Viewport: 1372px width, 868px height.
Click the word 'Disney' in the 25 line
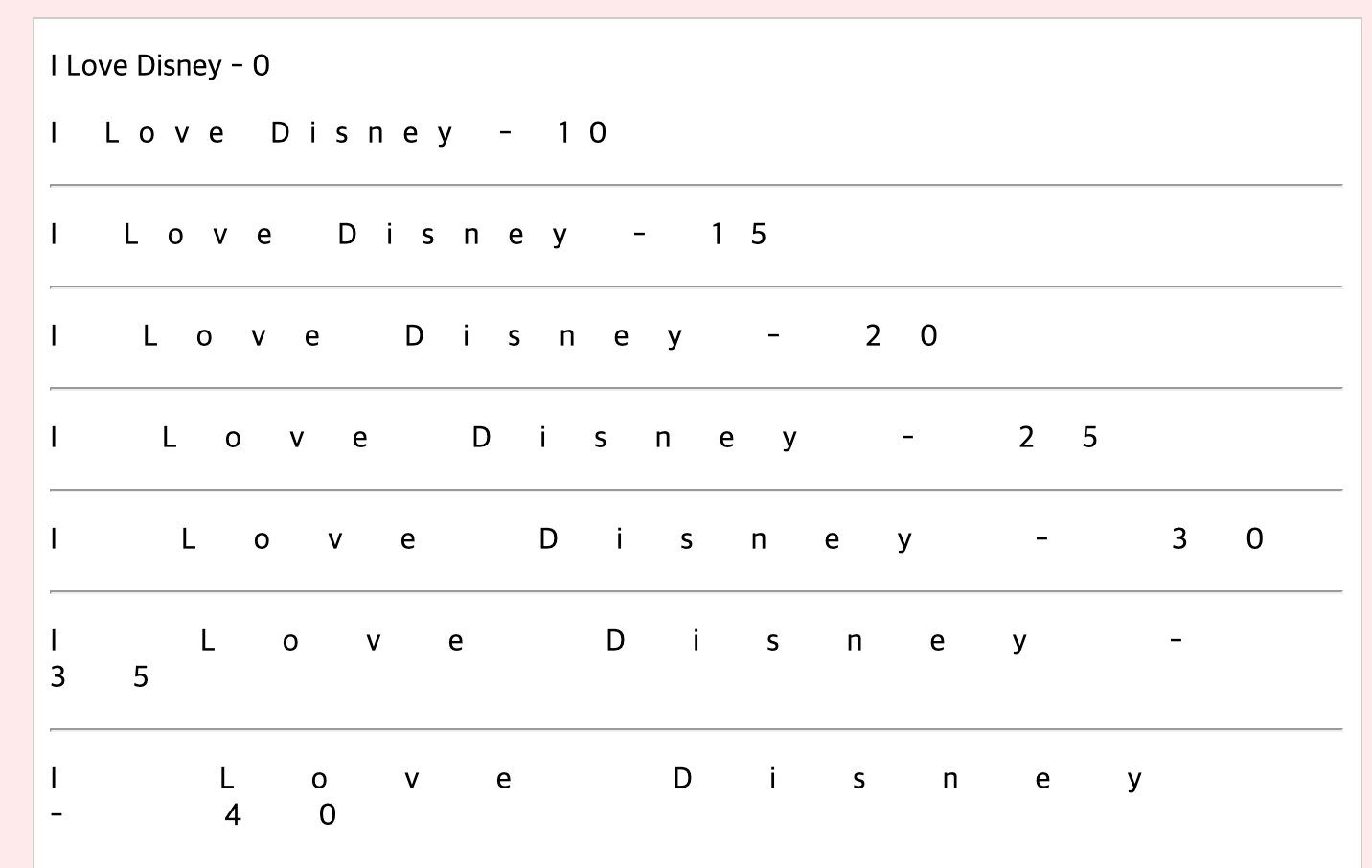click(635, 438)
